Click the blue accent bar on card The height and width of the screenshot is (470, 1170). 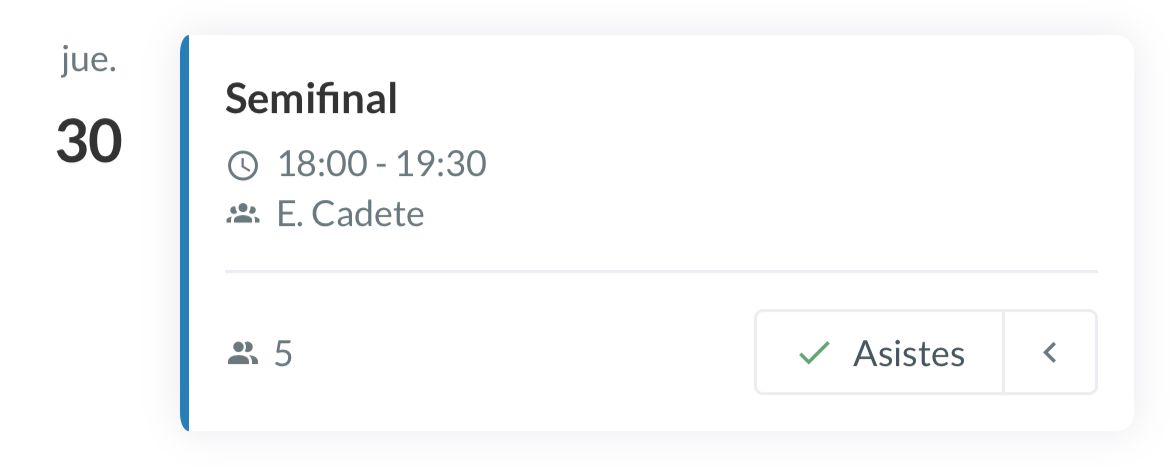(x=185, y=233)
